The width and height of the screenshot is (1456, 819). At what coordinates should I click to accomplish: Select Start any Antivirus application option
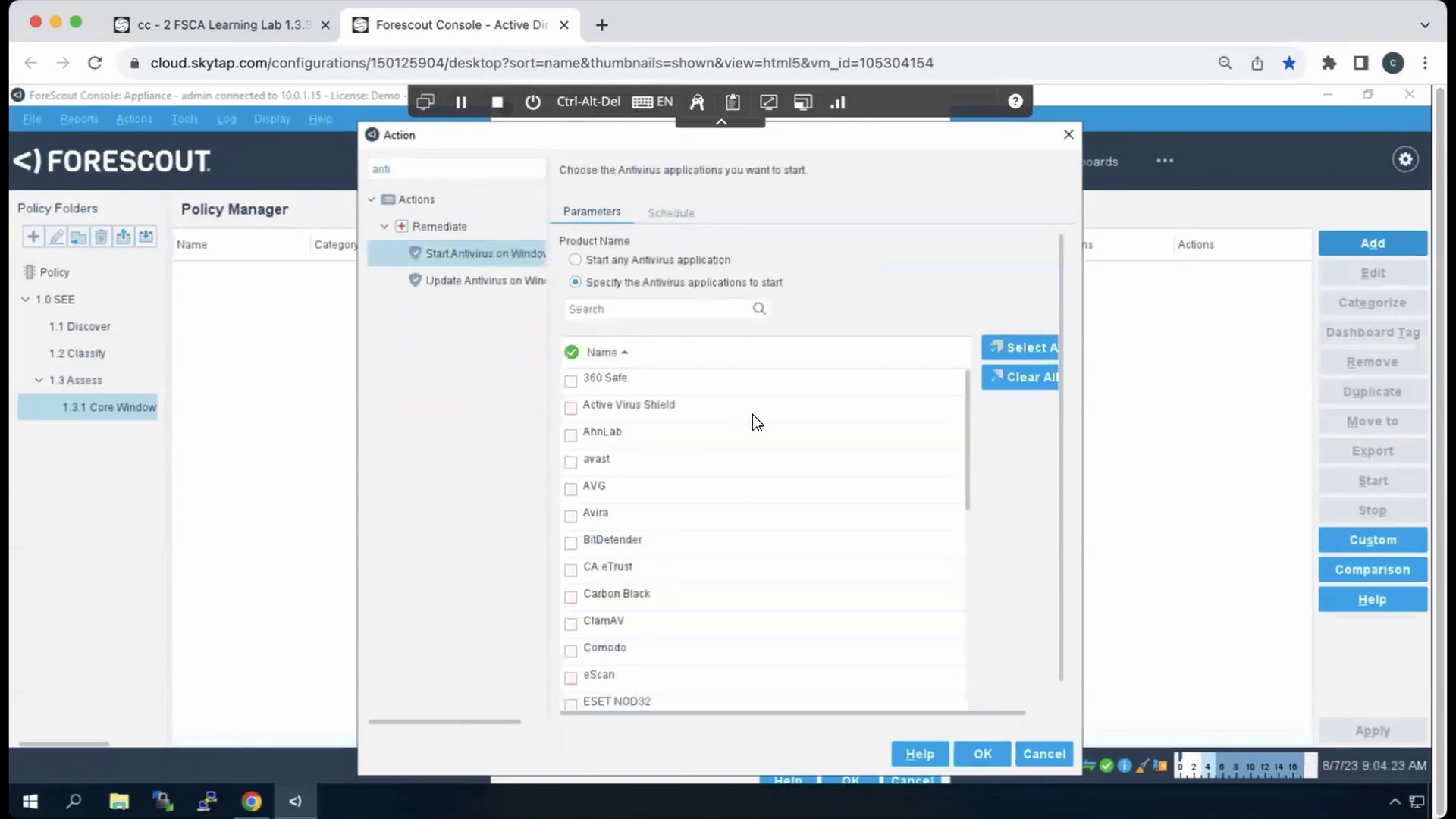point(576,260)
